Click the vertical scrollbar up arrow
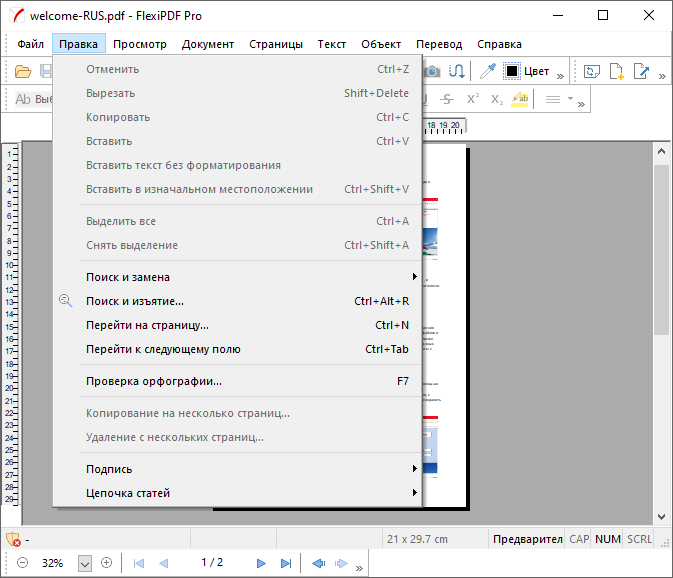The width and height of the screenshot is (673, 578). coord(661,151)
